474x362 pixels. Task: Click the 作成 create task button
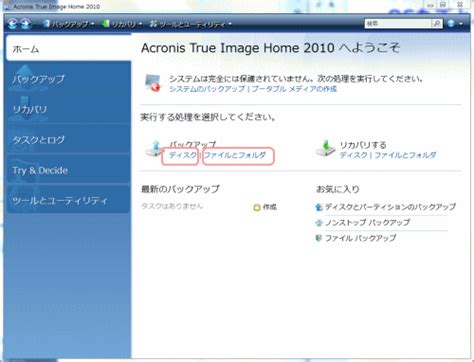265,207
